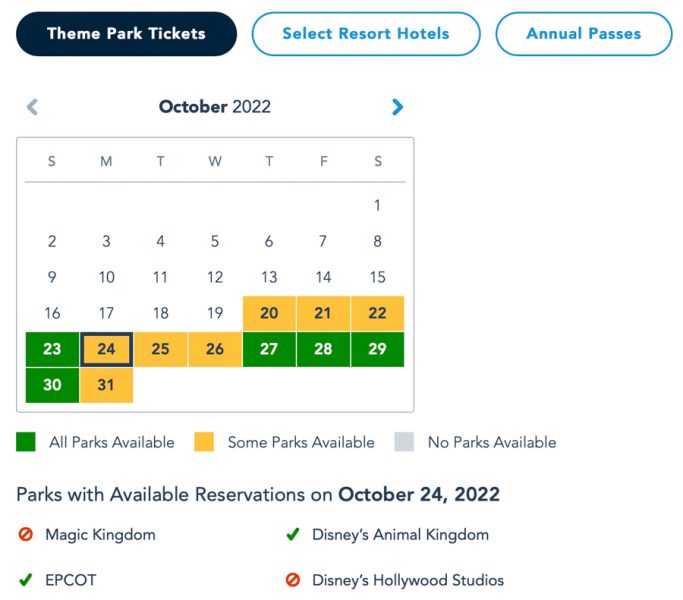Image resolution: width=683 pixels, height=600 pixels.
Task: Select October 24 on the calendar
Action: (x=106, y=350)
